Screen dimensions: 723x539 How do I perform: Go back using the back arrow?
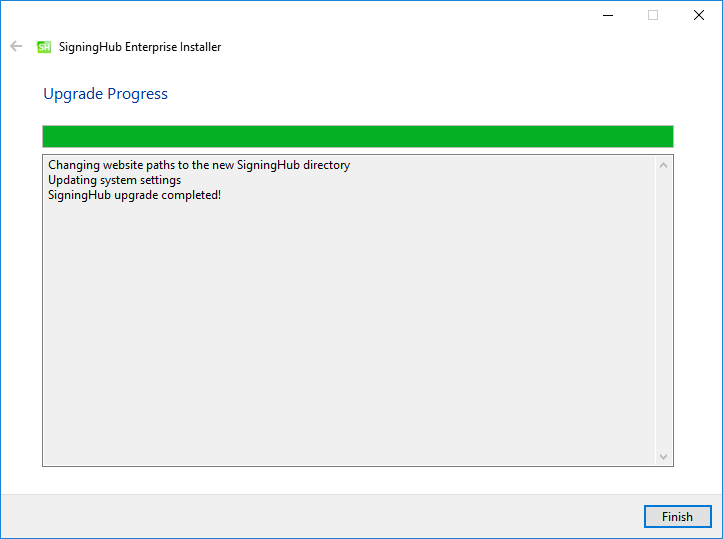pos(16,46)
